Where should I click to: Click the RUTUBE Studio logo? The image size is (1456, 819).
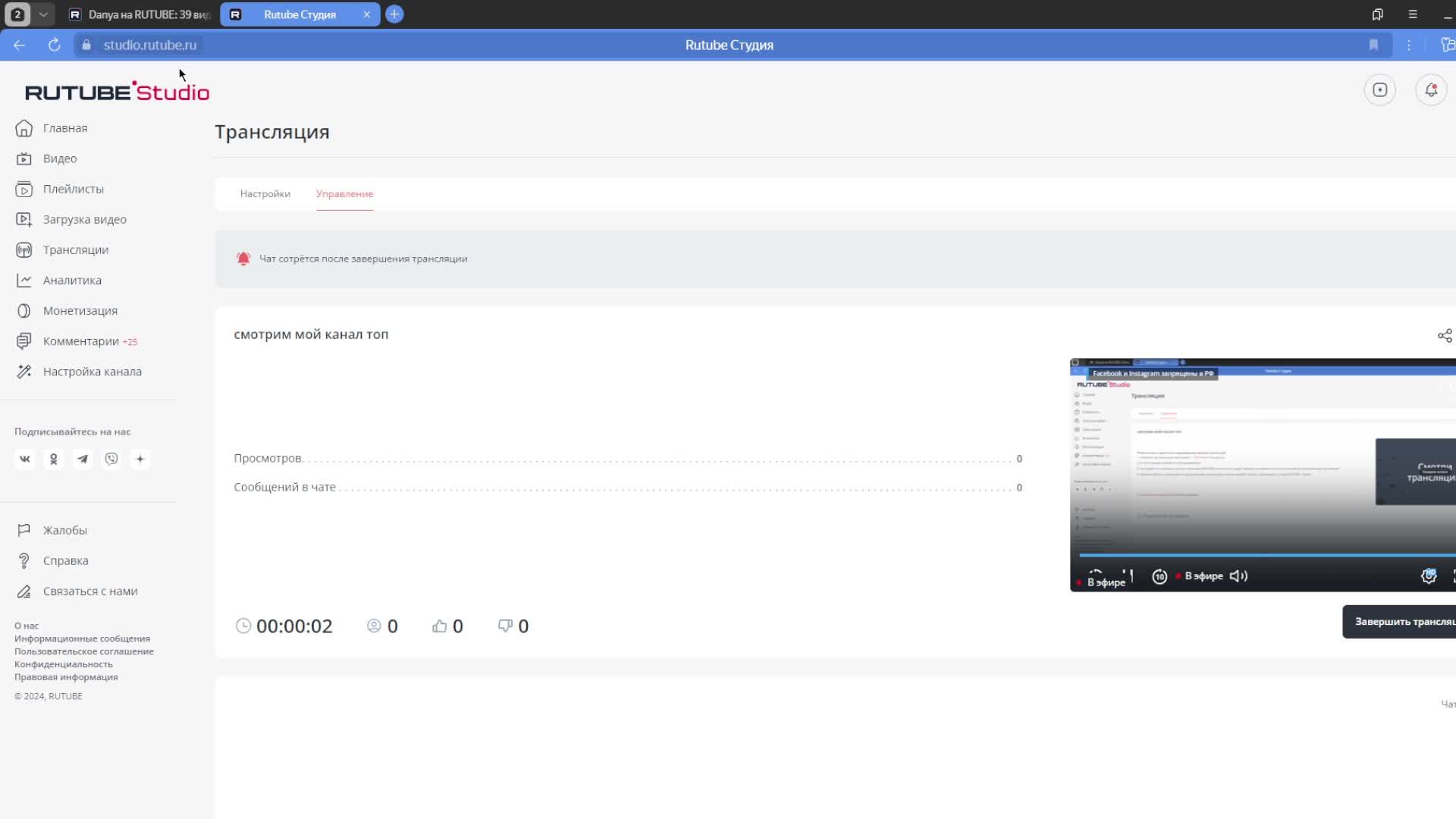[118, 92]
